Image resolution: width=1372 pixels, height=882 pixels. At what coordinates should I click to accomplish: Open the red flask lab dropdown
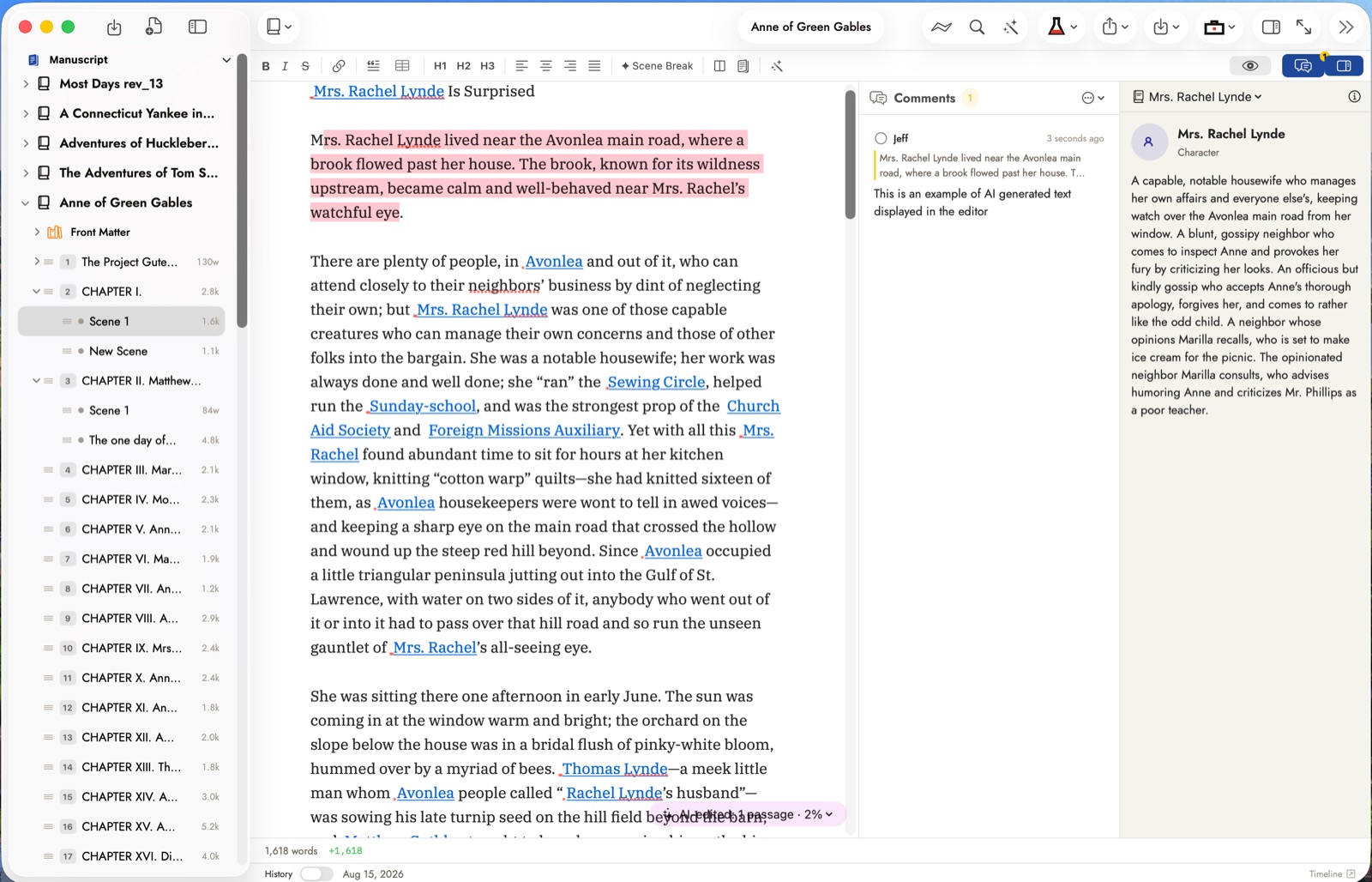tap(1062, 27)
